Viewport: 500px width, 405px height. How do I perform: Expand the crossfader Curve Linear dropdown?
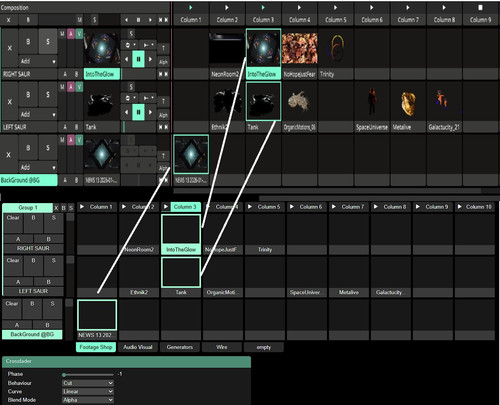pyautogui.click(x=88, y=392)
